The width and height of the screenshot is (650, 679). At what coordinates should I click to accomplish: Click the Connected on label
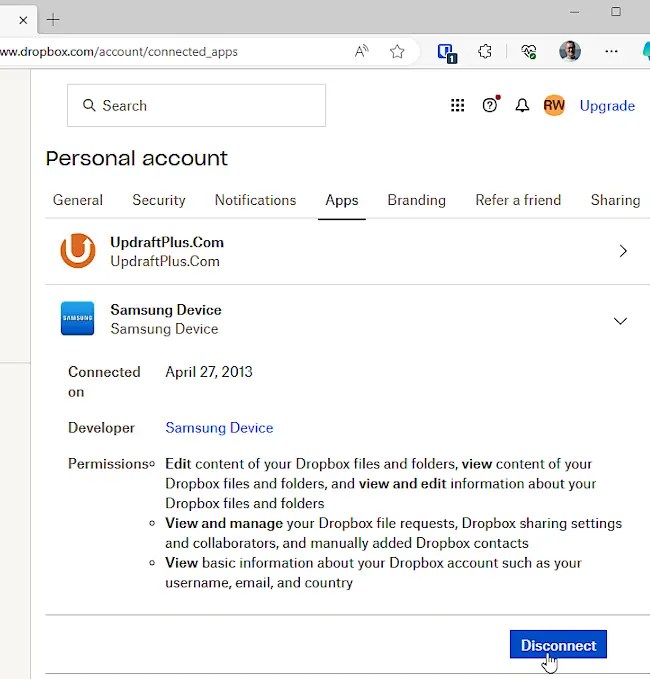[x=104, y=382]
